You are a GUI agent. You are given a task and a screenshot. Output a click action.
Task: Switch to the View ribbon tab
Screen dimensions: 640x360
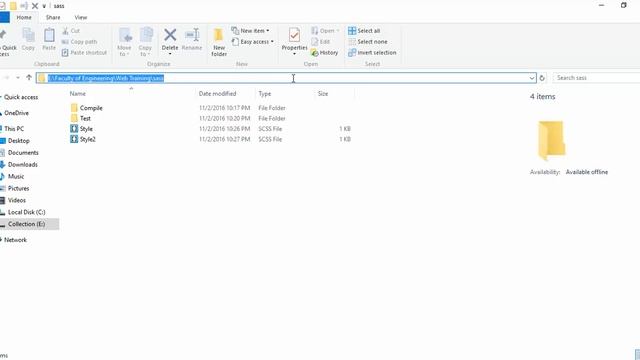[x=81, y=18]
